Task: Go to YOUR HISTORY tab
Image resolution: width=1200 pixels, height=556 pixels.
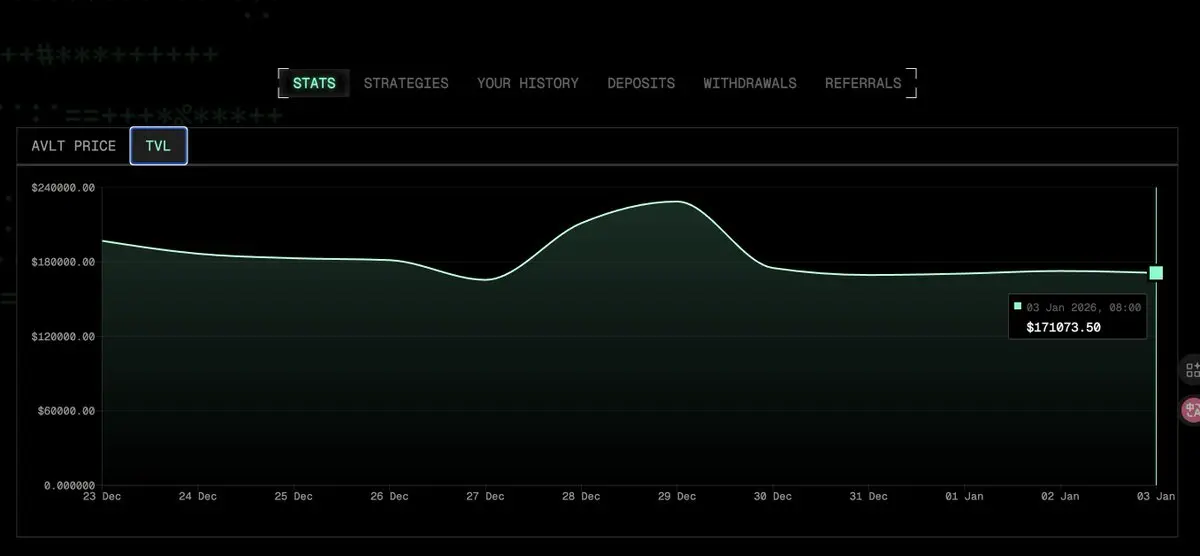Action: [x=528, y=83]
